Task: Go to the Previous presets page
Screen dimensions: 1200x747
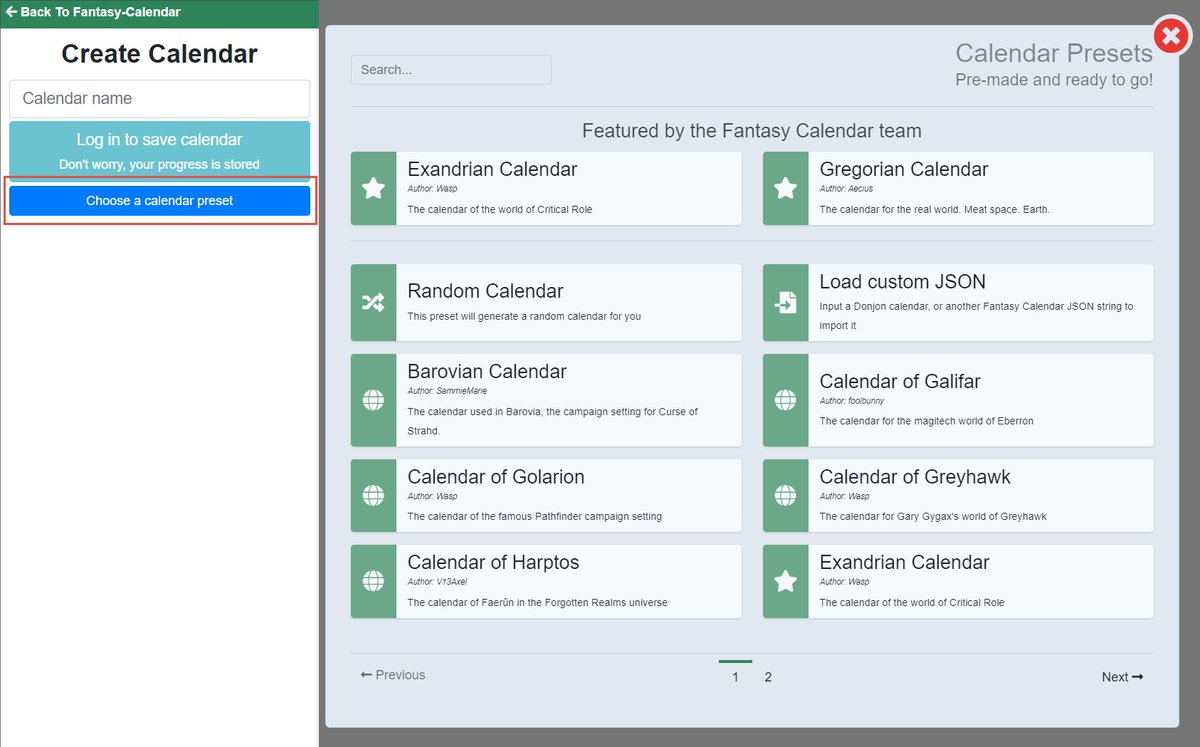Action: coord(393,675)
